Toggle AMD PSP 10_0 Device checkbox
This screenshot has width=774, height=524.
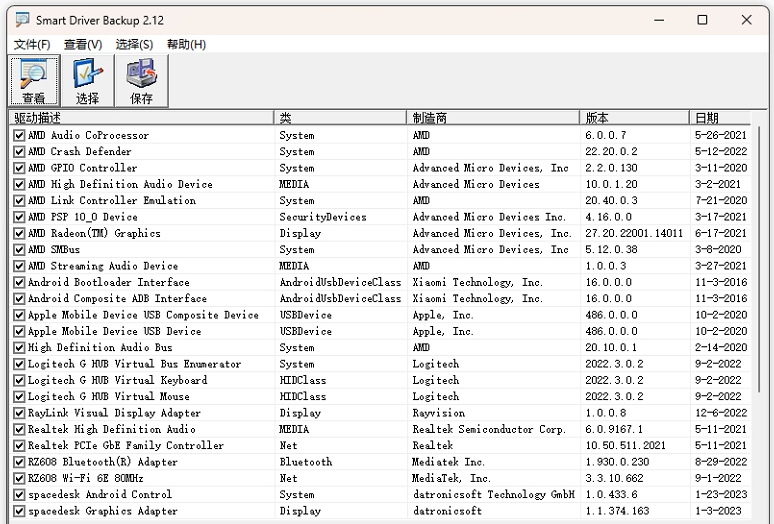[x=19, y=217]
